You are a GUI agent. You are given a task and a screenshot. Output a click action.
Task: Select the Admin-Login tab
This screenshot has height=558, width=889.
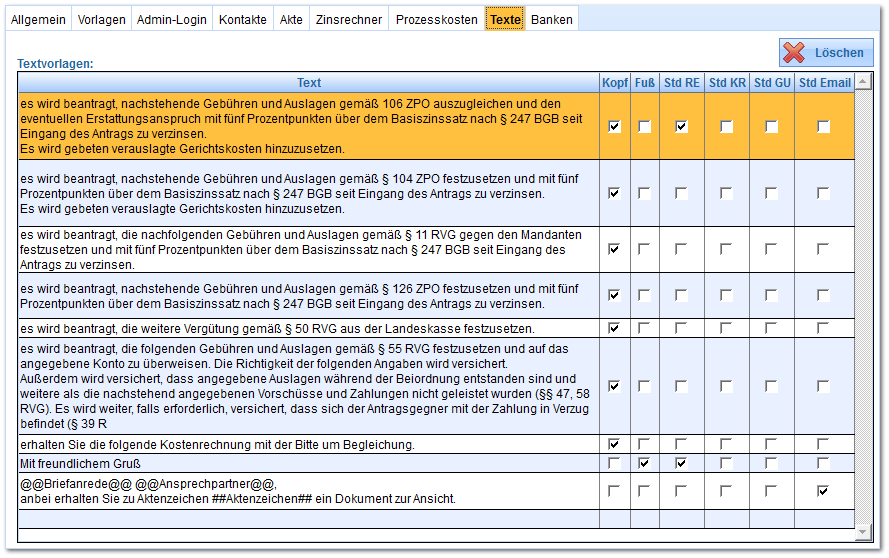pos(172,19)
